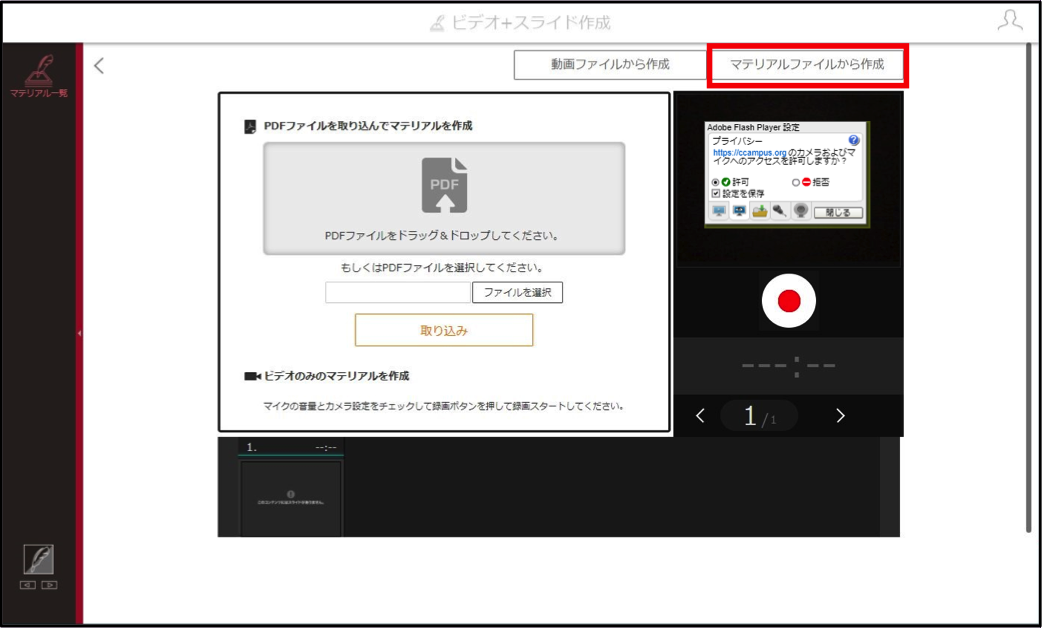The image size is (1042, 628).
Task: Click the ファイルを選択 button
Action: pos(517,292)
